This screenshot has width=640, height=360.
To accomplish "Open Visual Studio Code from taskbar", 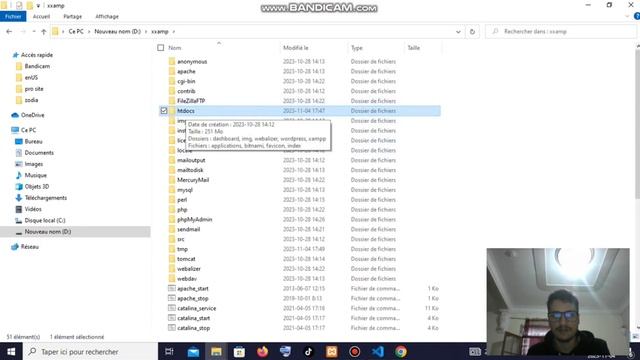I will click(378, 351).
